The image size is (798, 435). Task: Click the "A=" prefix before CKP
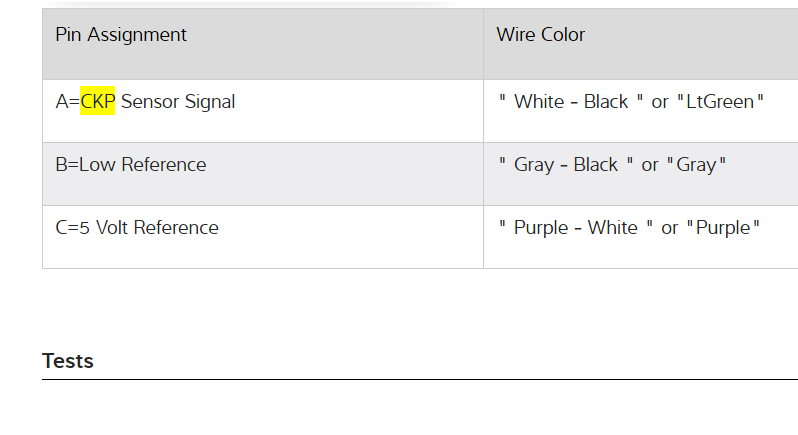pos(67,102)
